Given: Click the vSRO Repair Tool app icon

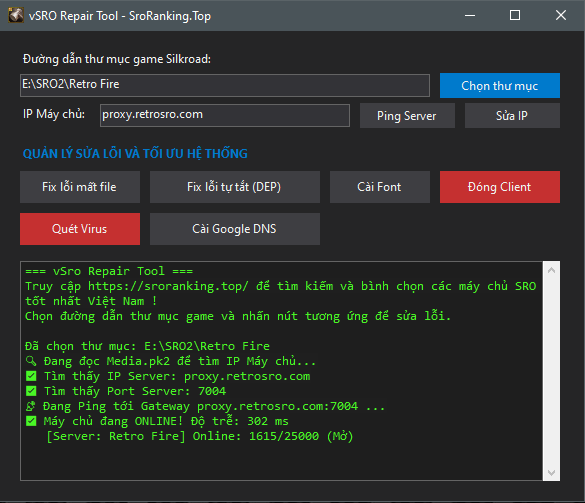Looking at the screenshot, I should pos(16,15).
